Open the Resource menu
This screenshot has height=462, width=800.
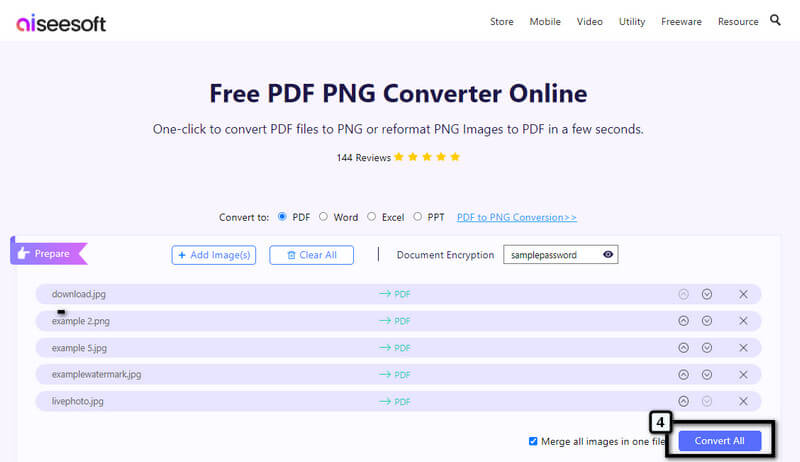click(738, 21)
